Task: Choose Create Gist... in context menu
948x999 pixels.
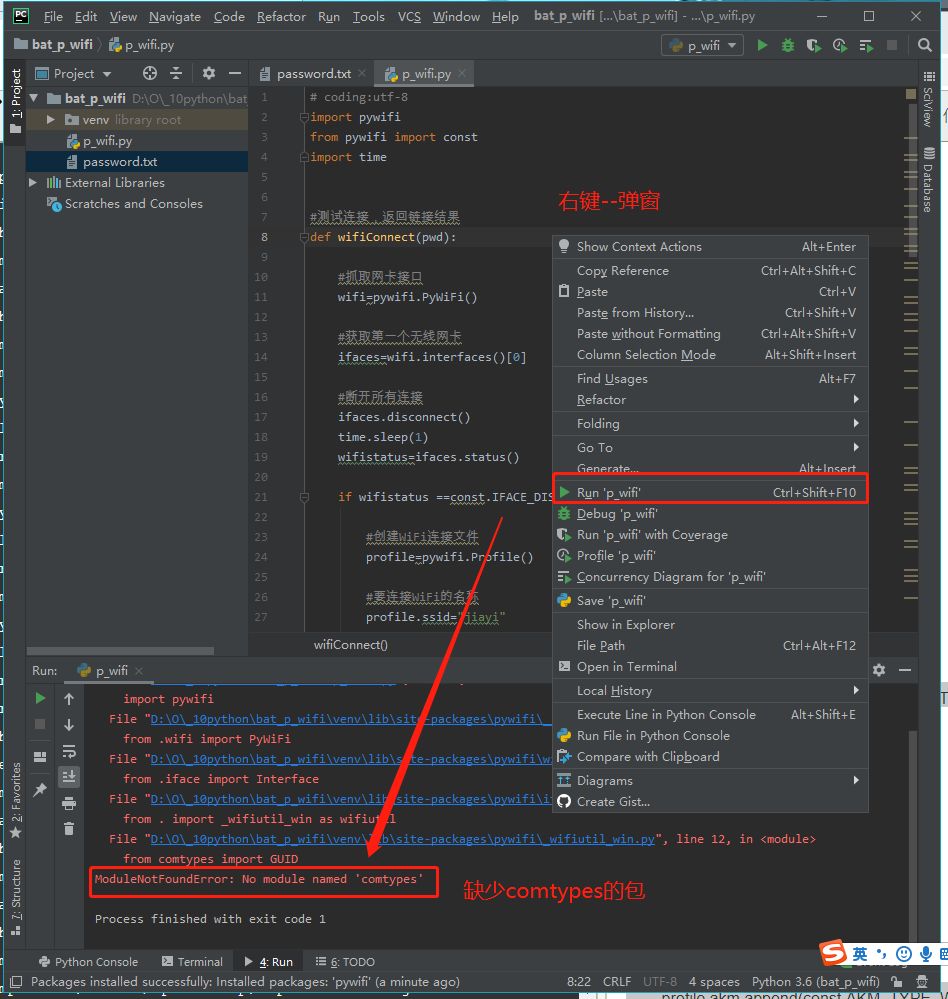Action: coord(710,801)
